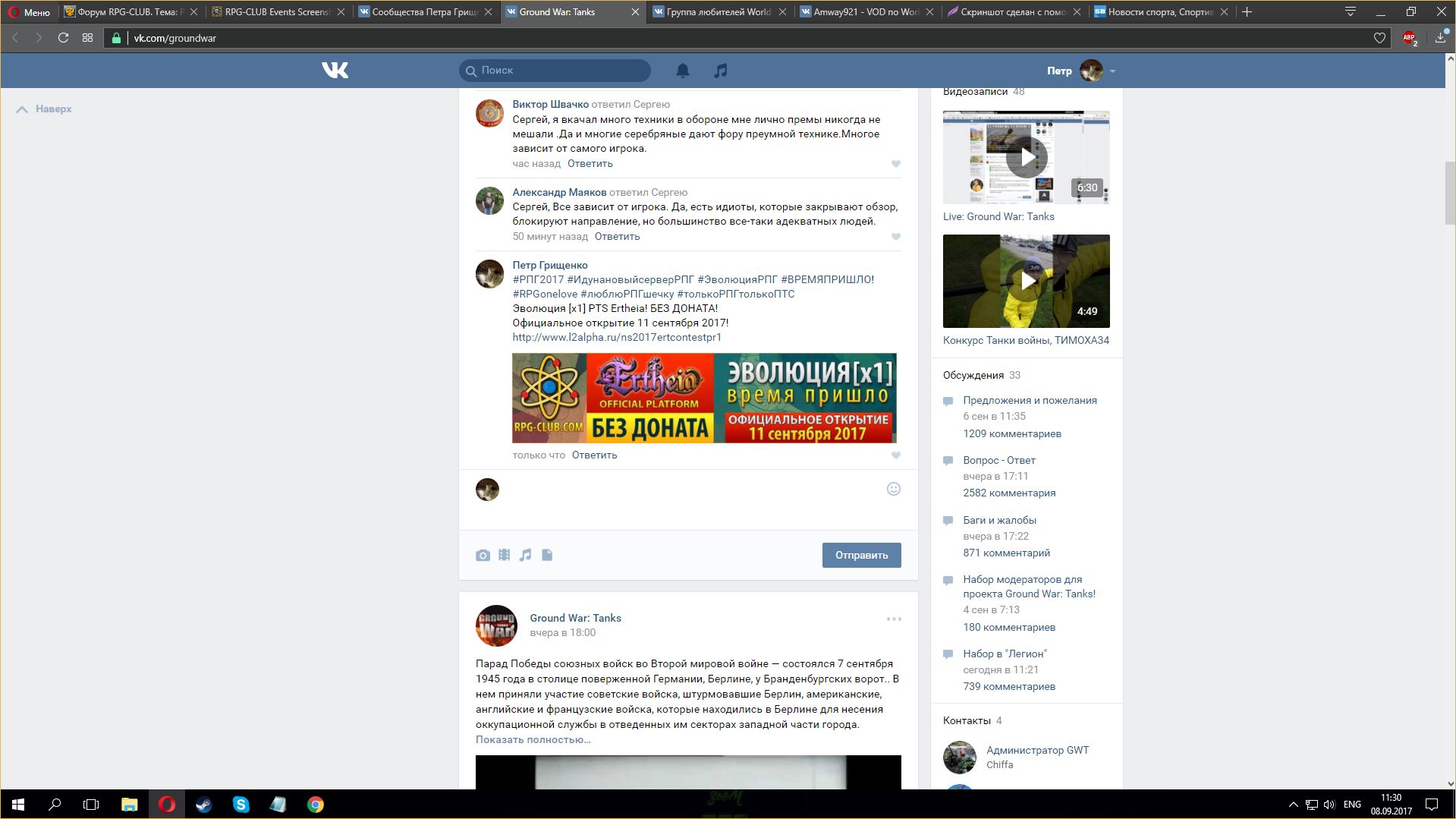Click the Отправить button
The height and width of the screenshot is (819, 1456).
(861, 555)
